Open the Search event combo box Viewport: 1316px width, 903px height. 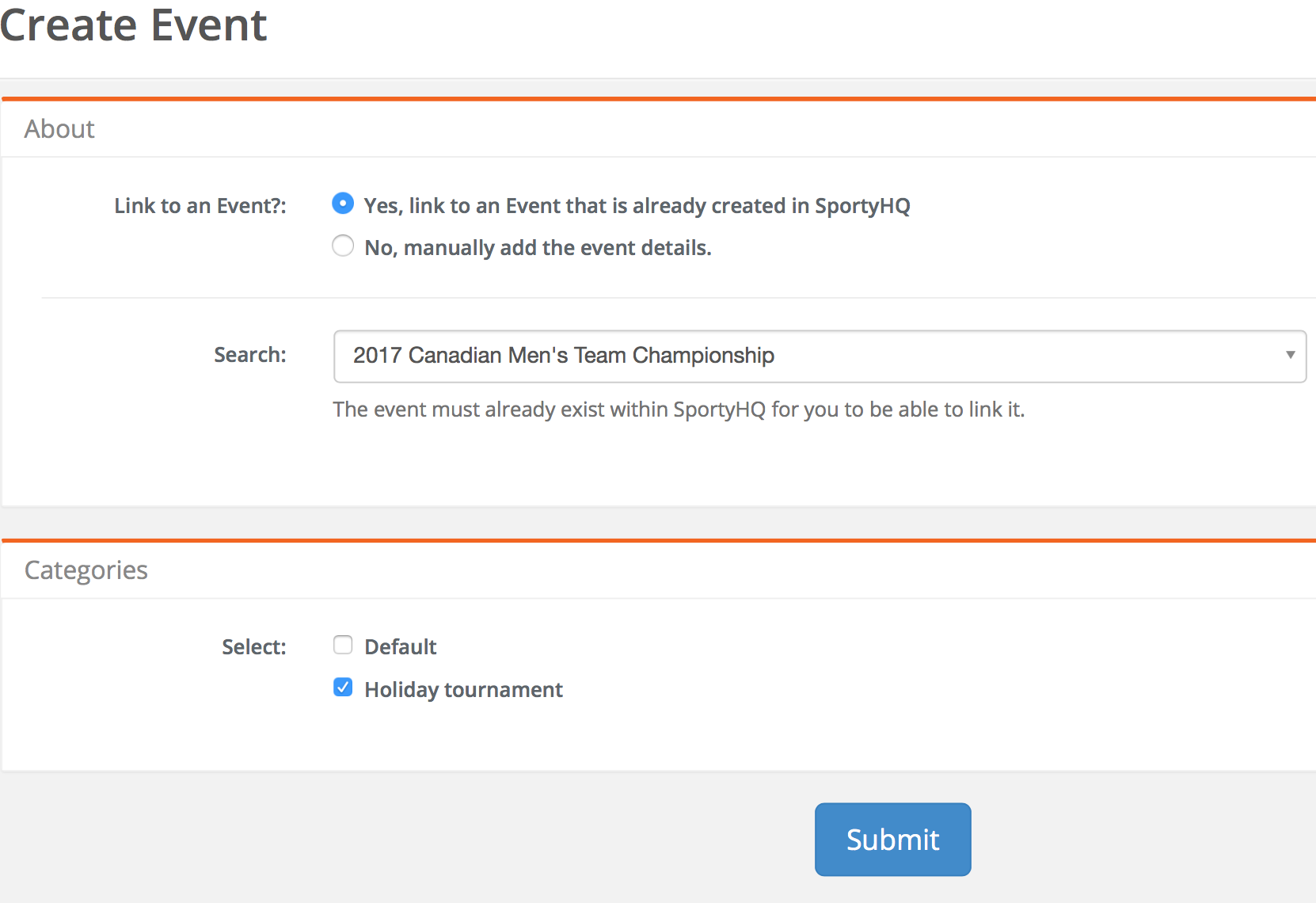point(820,356)
